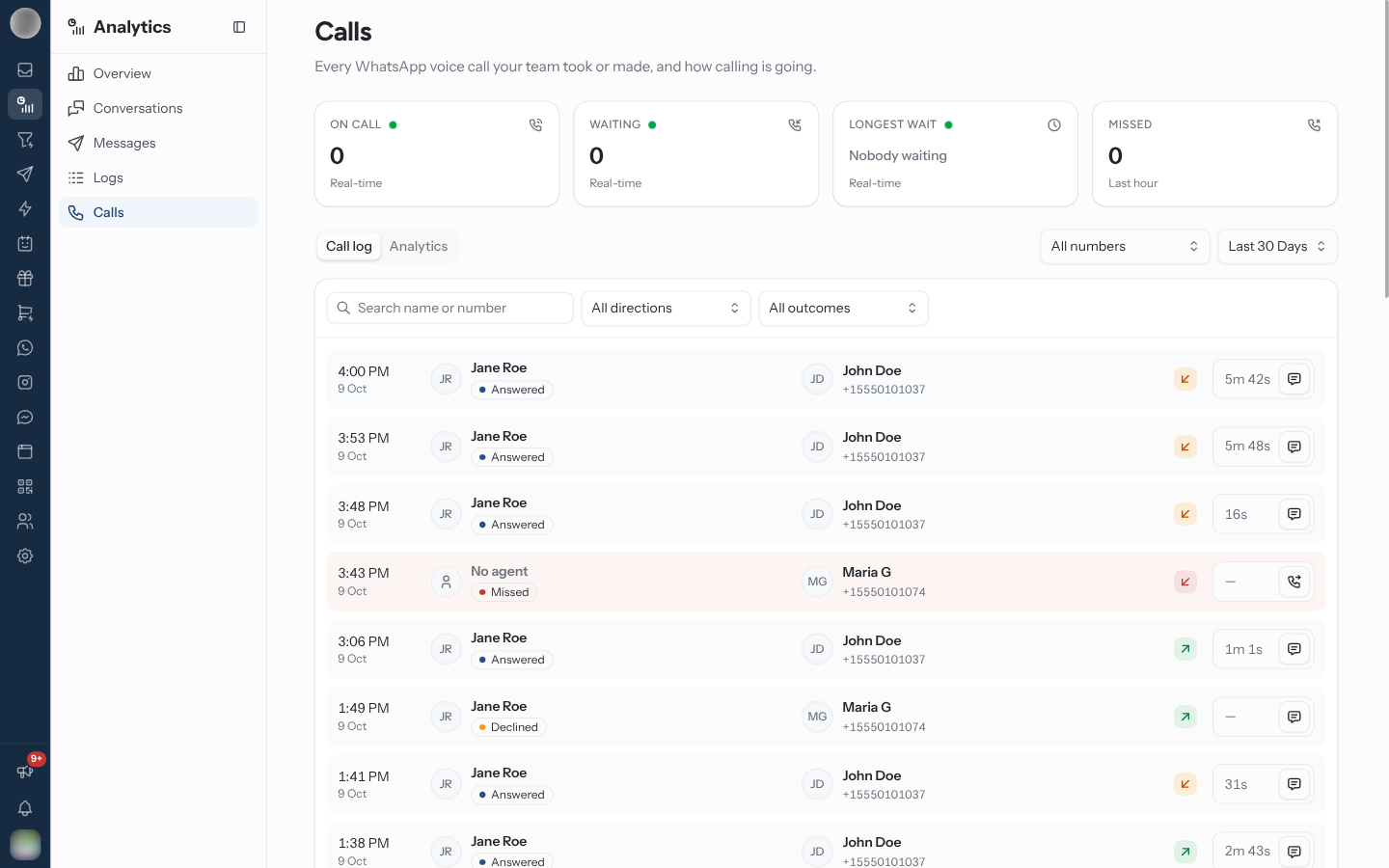Open the paper plane broadcast icon in rail
The height and width of the screenshot is (868, 1389).
click(x=25, y=174)
